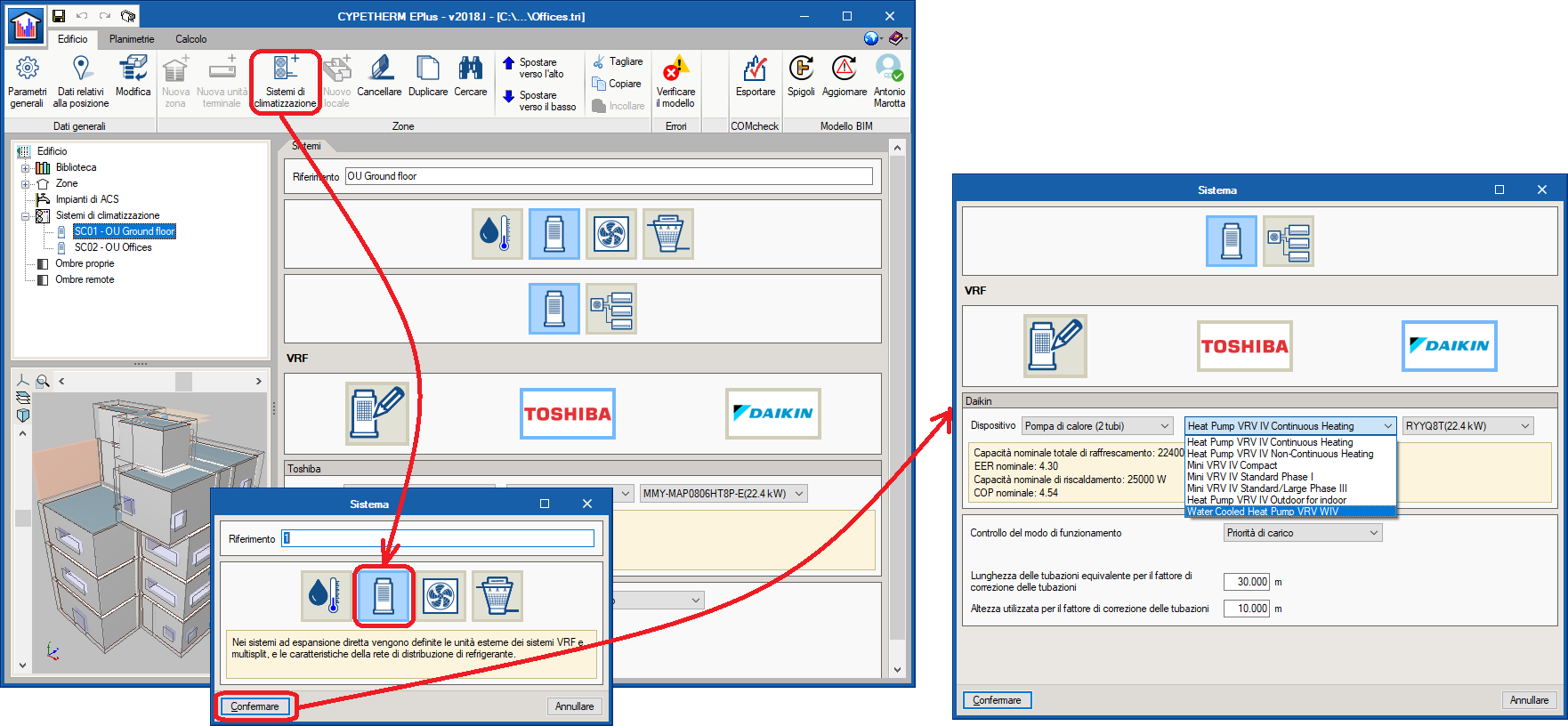Select SC02 - OU Offices tree item
This screenshot has width=1568, height=726.
pos(113,247)
